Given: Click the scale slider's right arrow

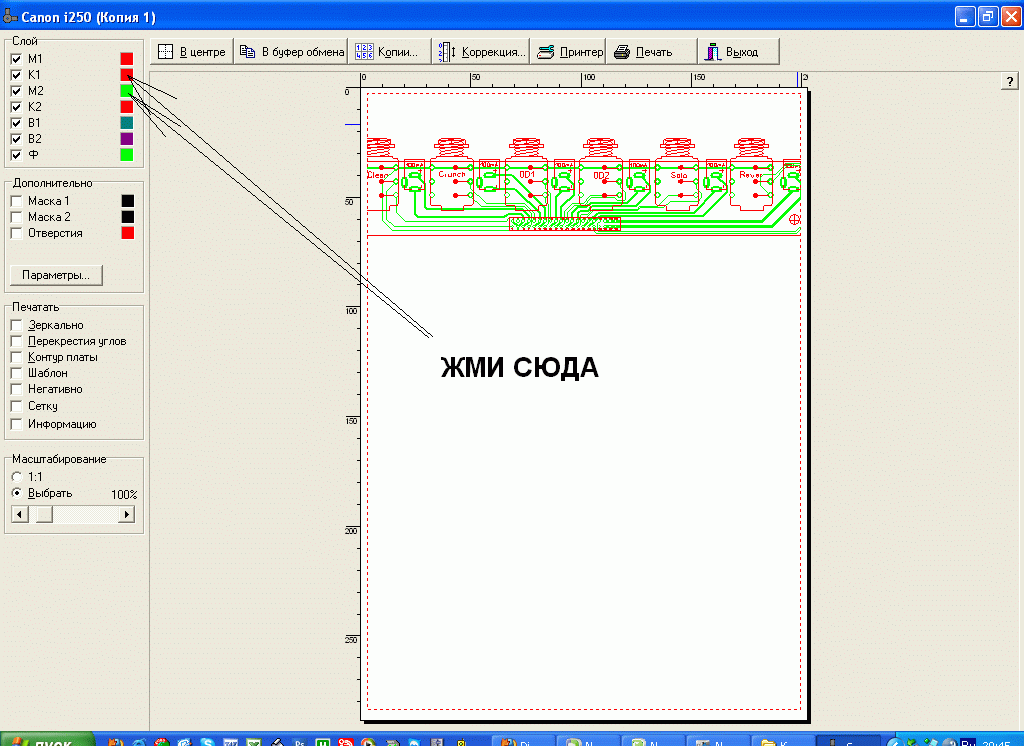Looking at the screenshot, I should [x=127, y=515].
